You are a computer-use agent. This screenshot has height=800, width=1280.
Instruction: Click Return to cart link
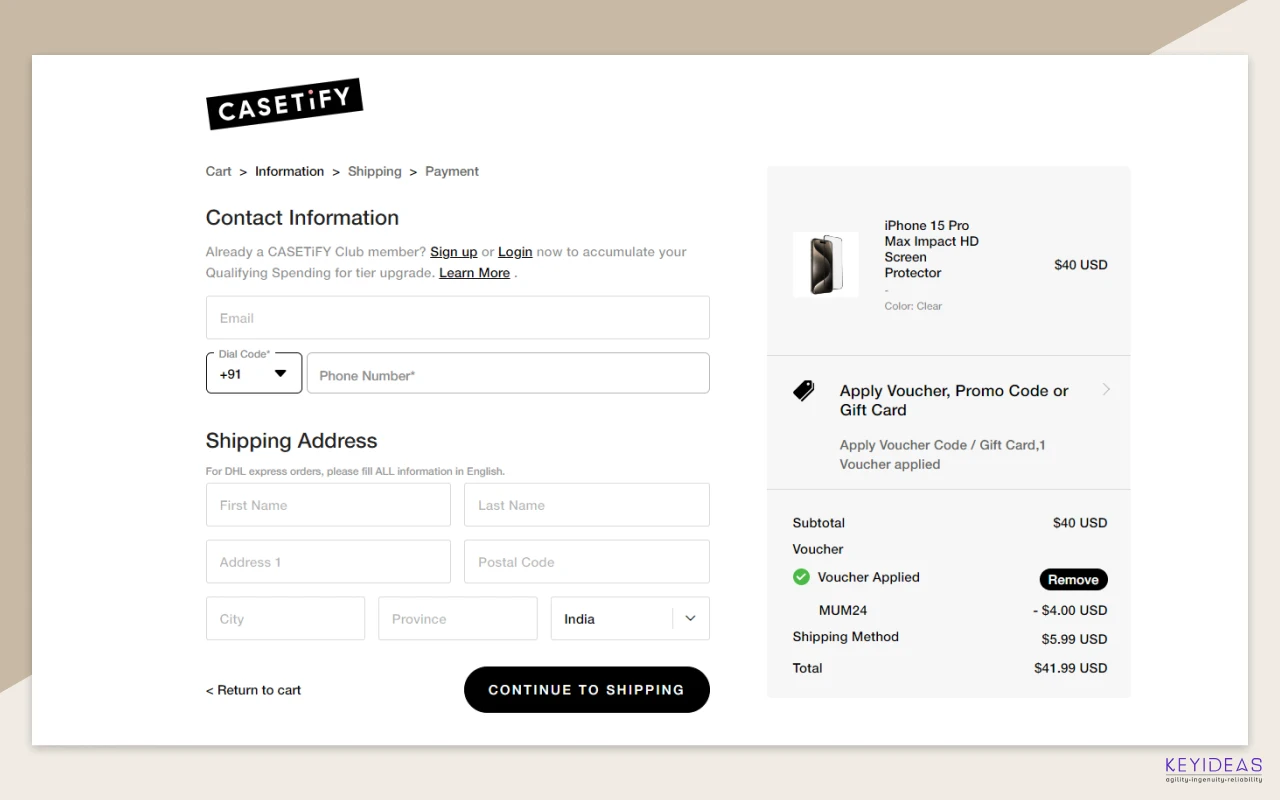coord(254,690)
